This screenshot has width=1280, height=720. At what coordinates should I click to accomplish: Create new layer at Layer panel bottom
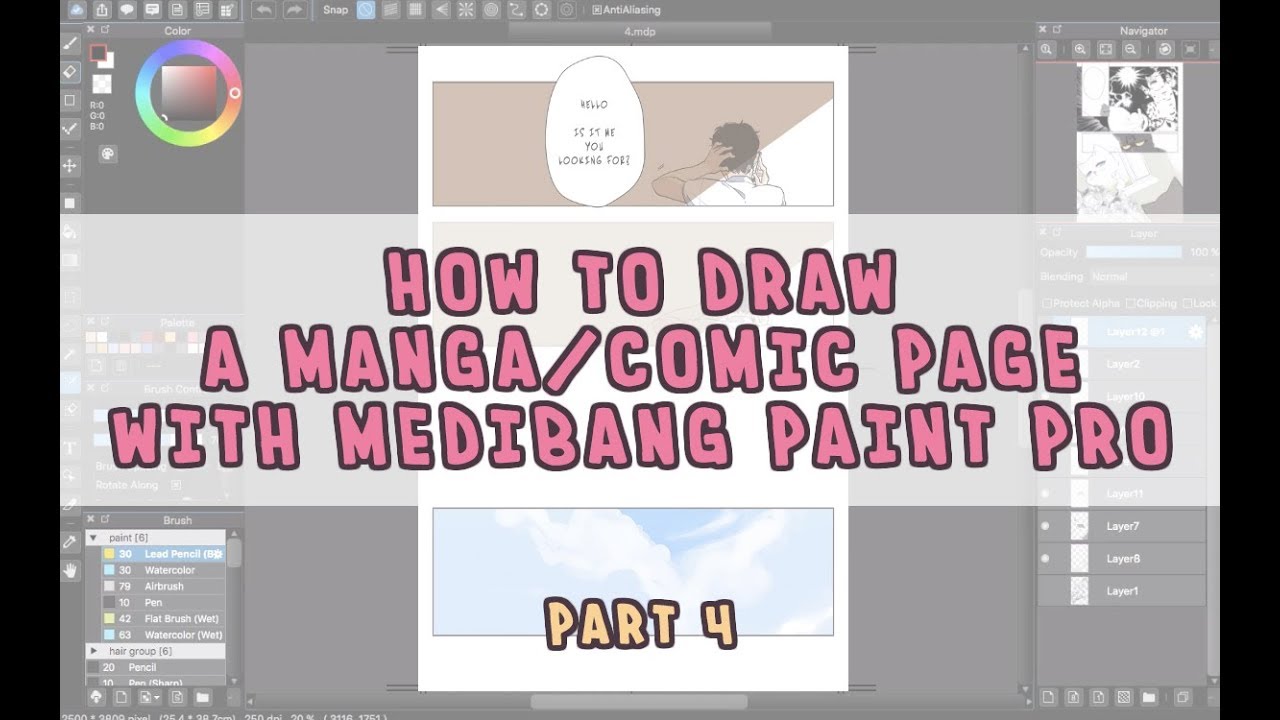(x=1047, y=696)
